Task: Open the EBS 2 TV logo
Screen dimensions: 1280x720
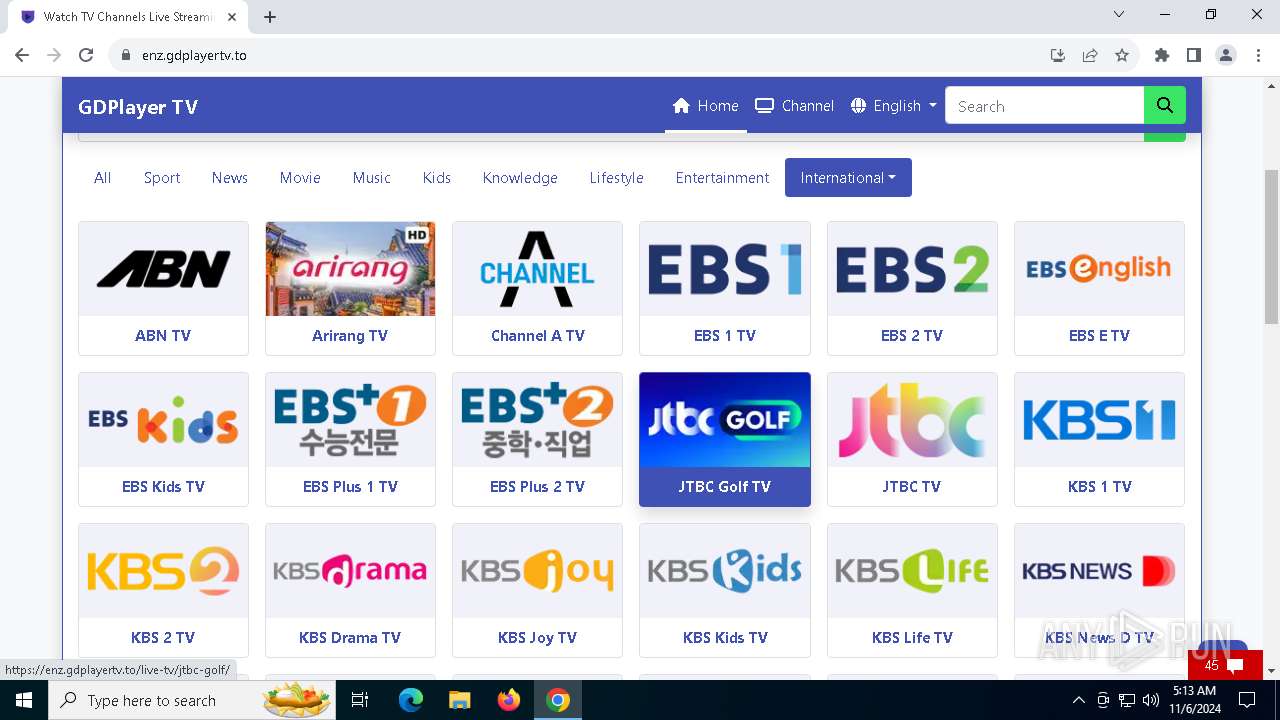Action: pos(912,269)
